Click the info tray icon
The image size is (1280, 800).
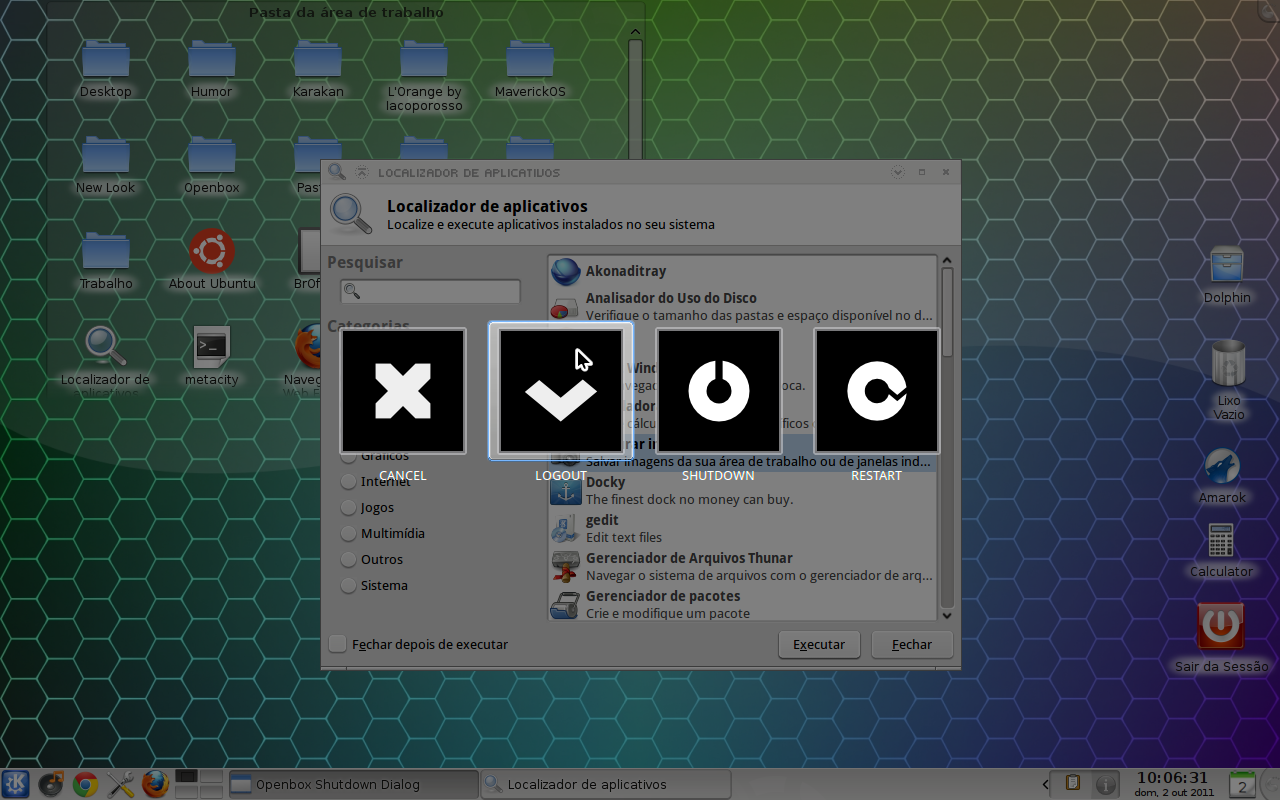pos(1105,783)
